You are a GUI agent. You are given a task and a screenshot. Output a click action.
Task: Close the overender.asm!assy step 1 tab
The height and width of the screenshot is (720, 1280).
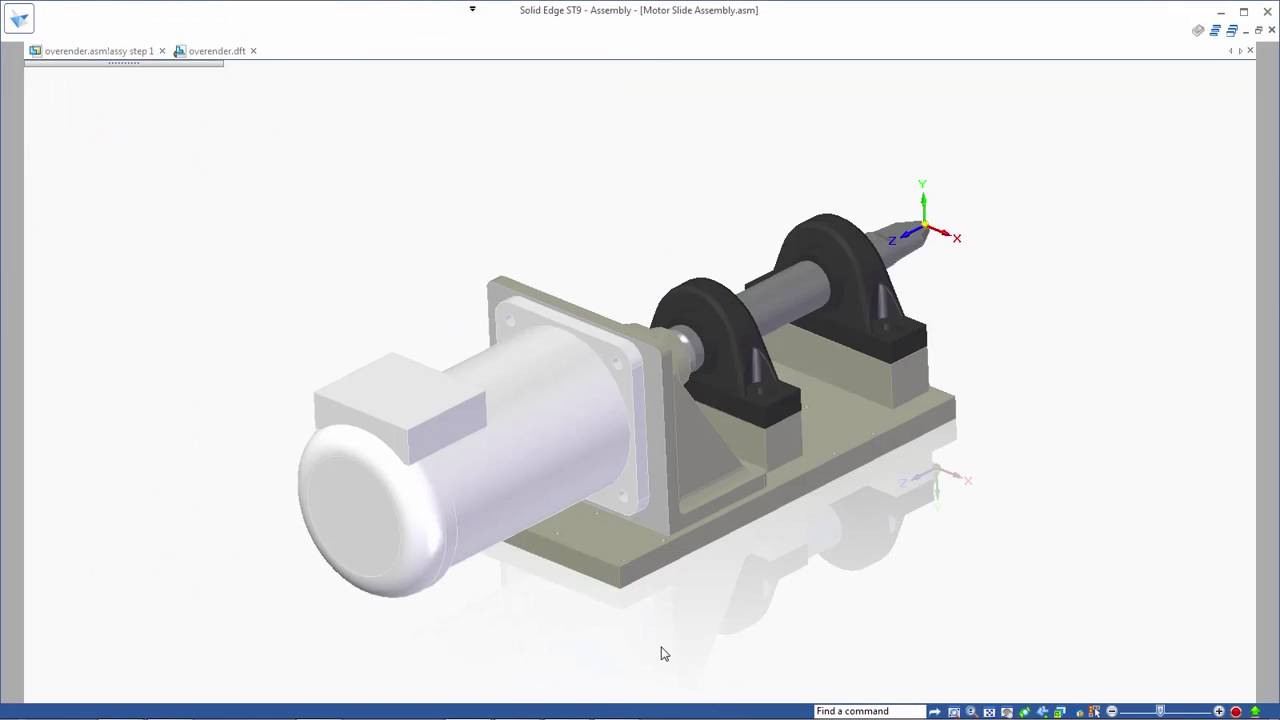coord(162,51)
